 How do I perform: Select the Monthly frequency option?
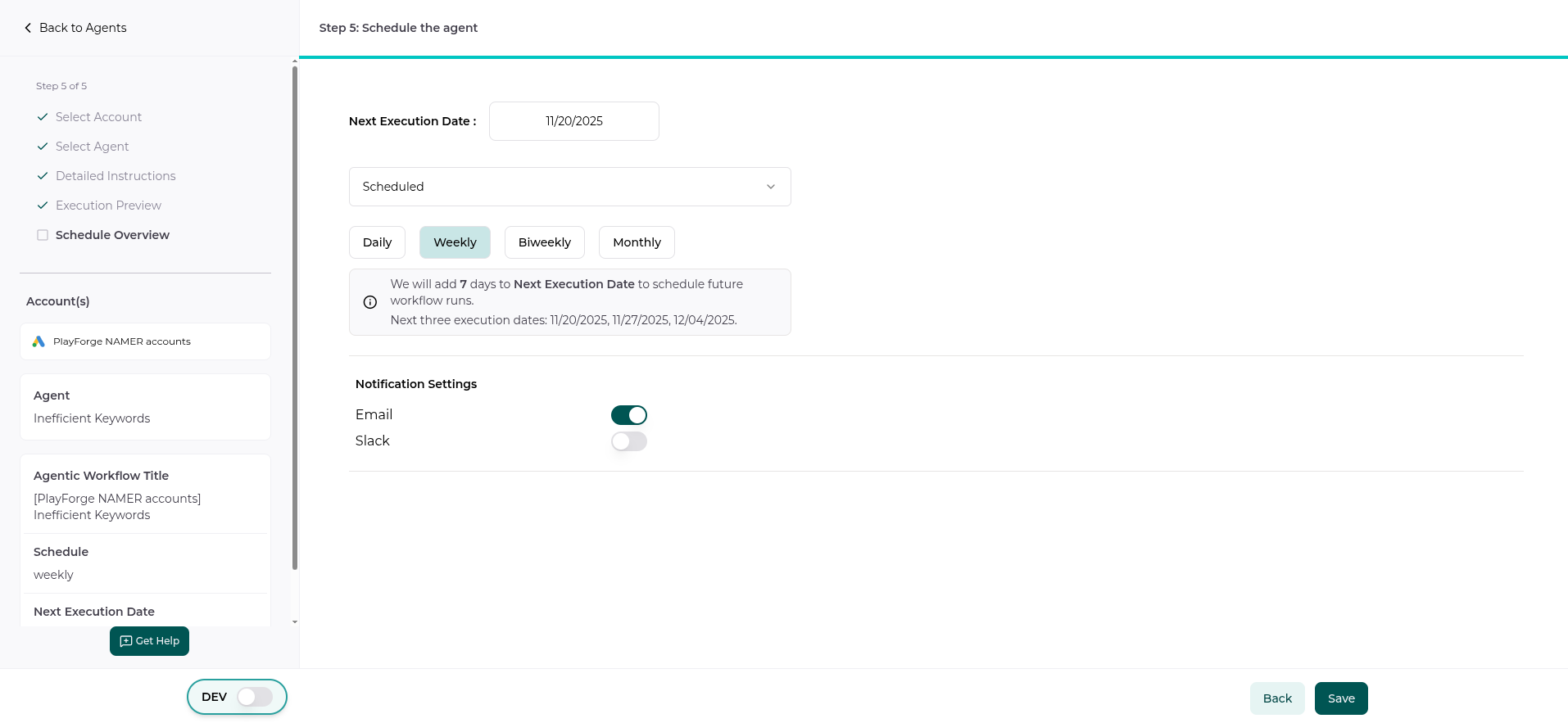tap(637, 242)
